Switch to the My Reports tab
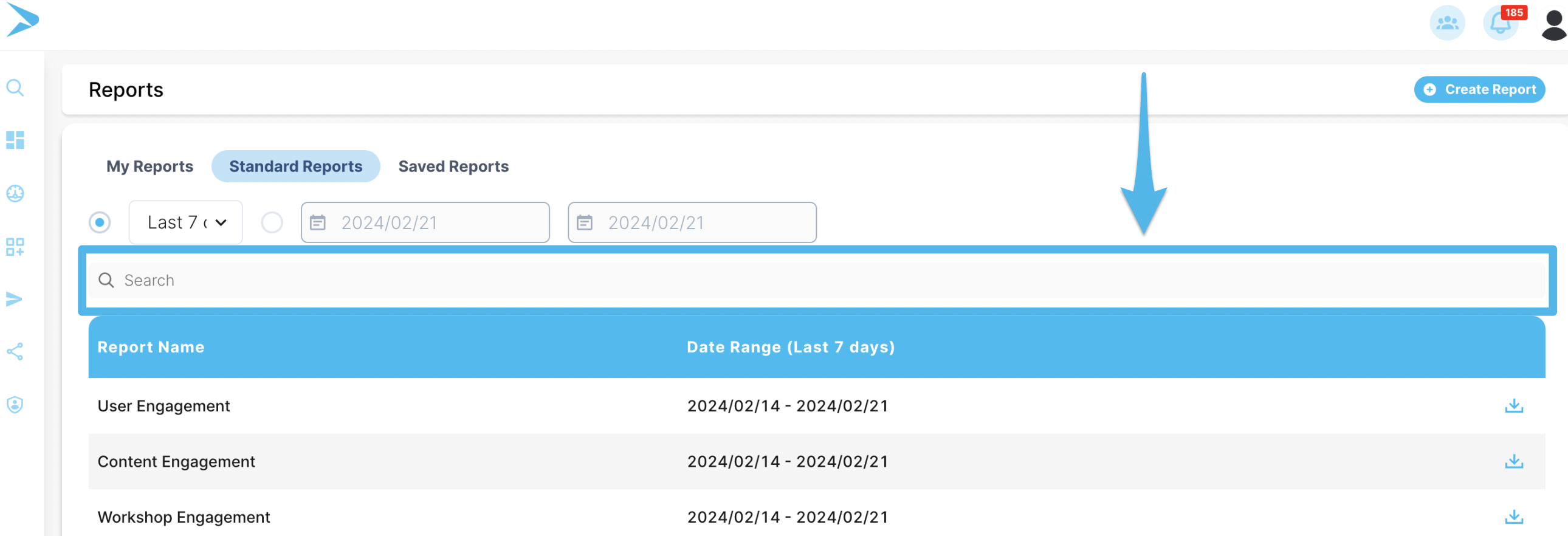 [150, 167]
